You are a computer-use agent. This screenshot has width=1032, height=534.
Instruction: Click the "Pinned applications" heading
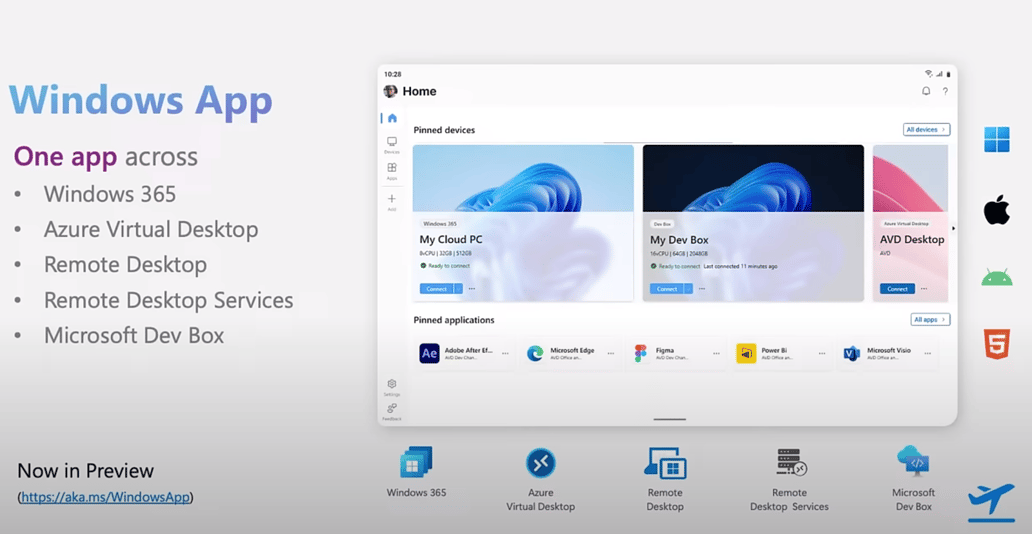[x=454, y=320]
